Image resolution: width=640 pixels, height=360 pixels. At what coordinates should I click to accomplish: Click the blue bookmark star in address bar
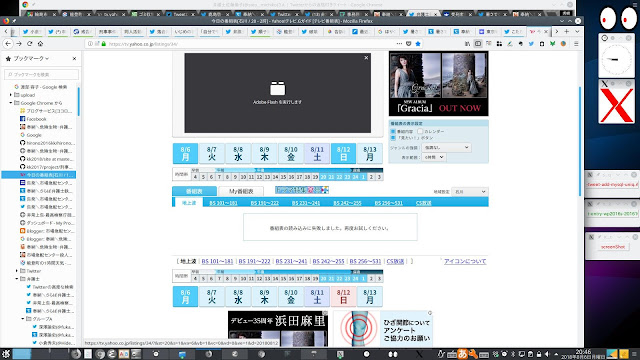pyautogui.click(x=418, y=44)
